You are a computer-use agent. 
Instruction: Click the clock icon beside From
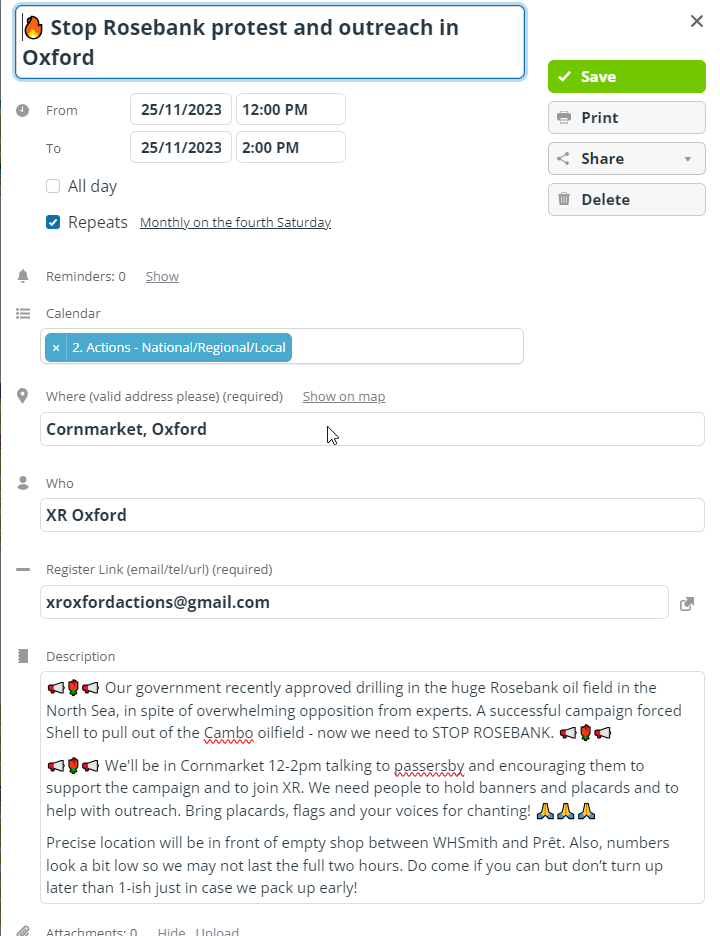(x=23, y=110)
